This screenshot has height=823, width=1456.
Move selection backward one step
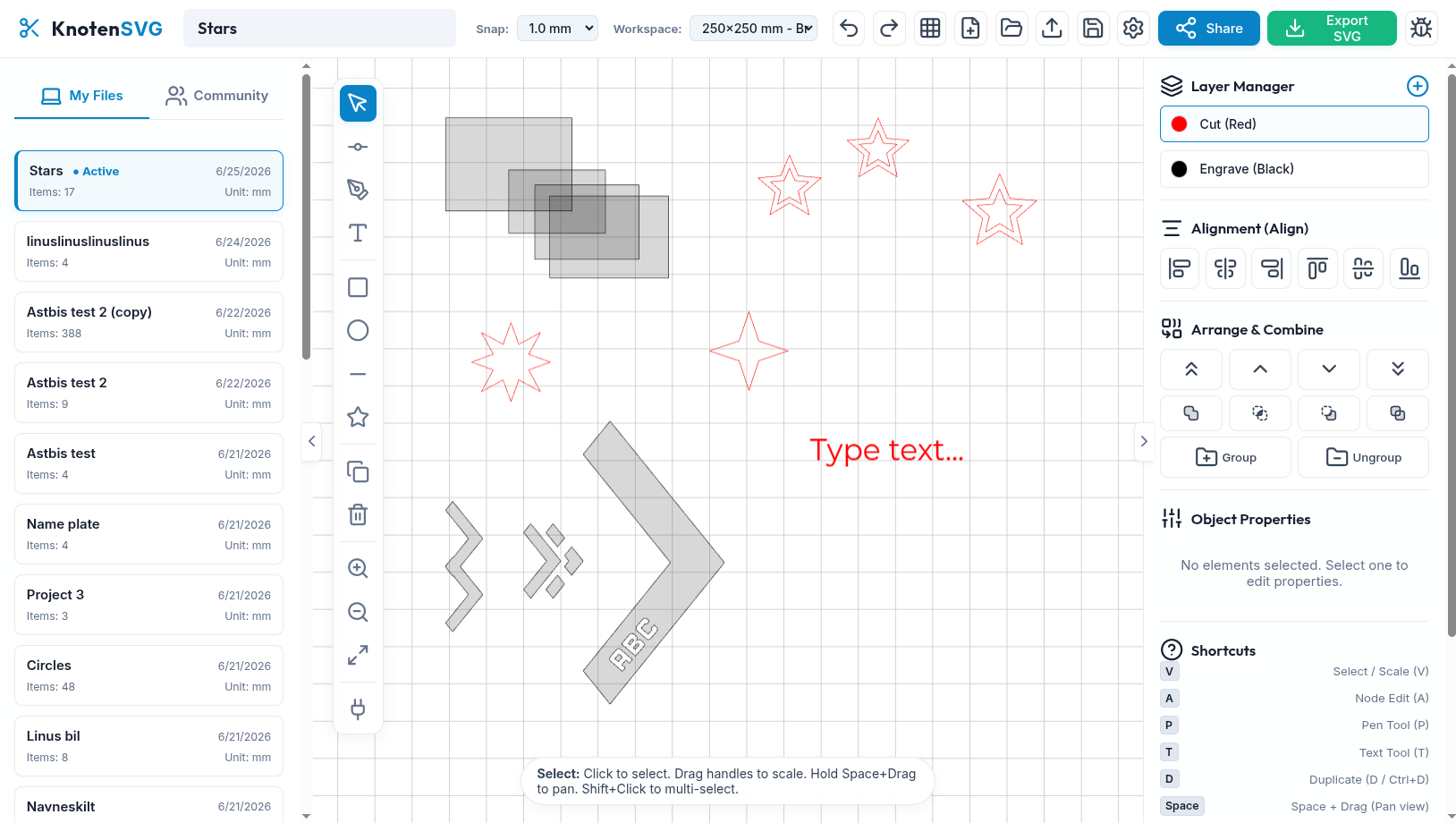click(1329, 369)
